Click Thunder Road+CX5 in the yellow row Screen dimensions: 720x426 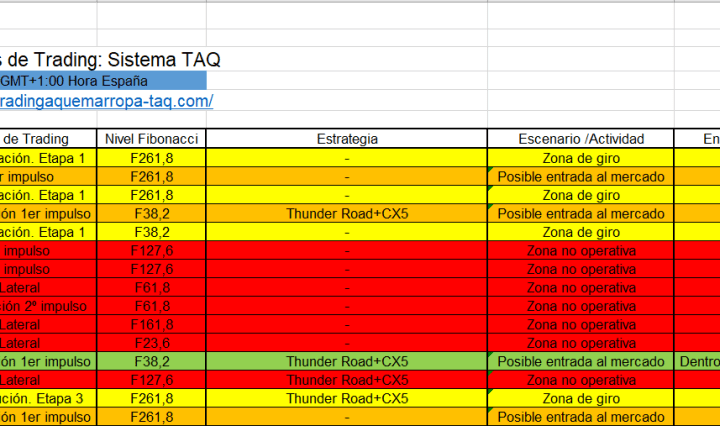(x=346, y=398)
